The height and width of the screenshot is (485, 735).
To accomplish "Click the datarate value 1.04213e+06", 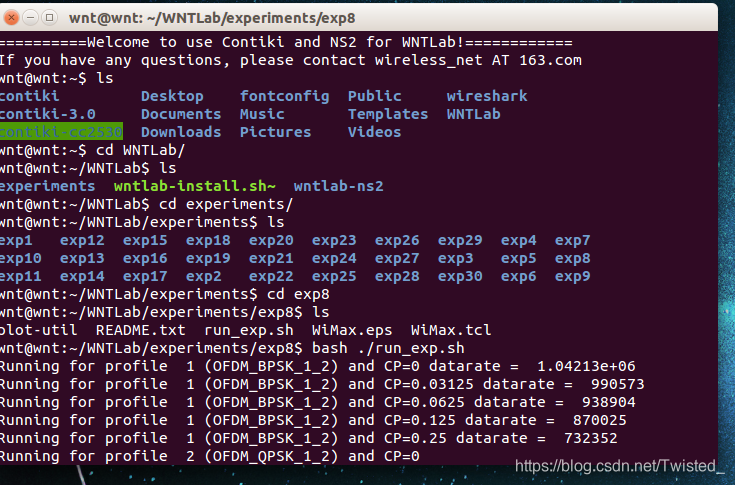I will pyautogui.click(x=586, y=366).
